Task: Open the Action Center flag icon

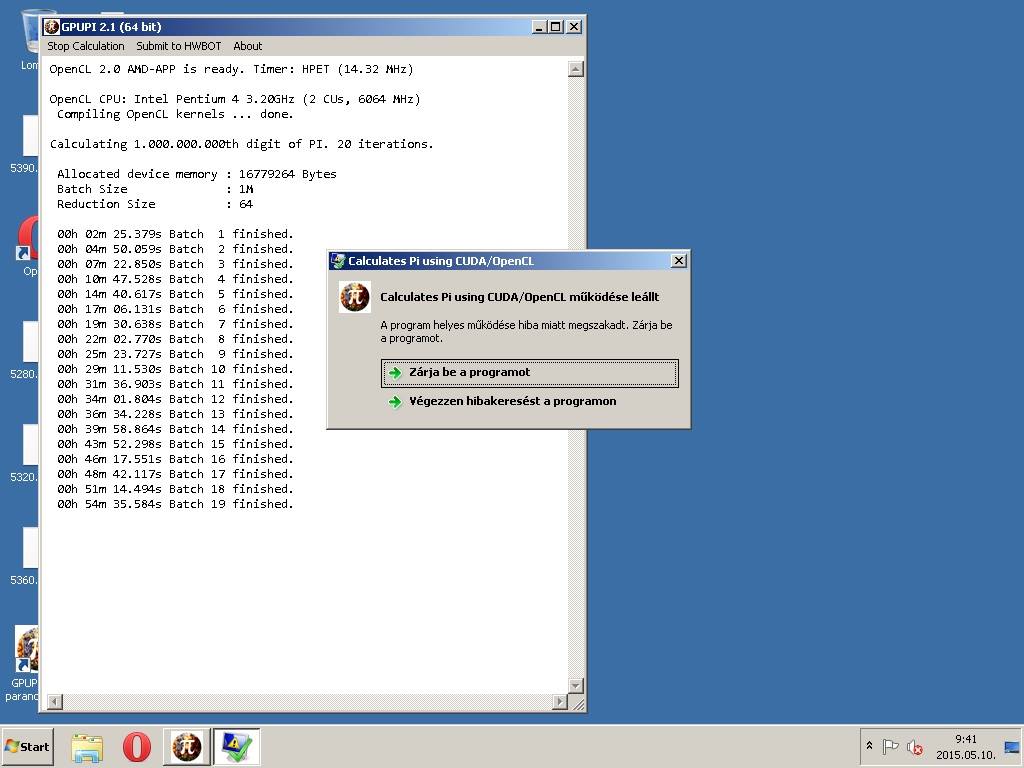Action: [x=890, y=746]
